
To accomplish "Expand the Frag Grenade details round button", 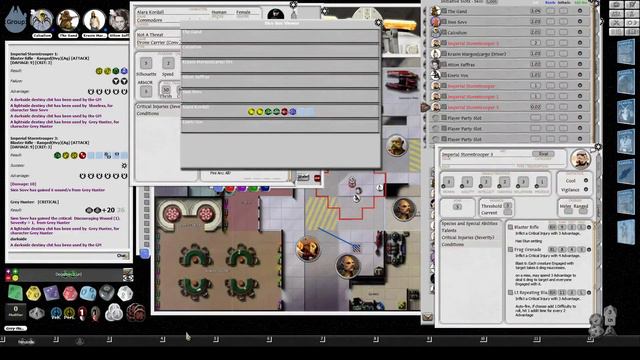I will point(589,249).
